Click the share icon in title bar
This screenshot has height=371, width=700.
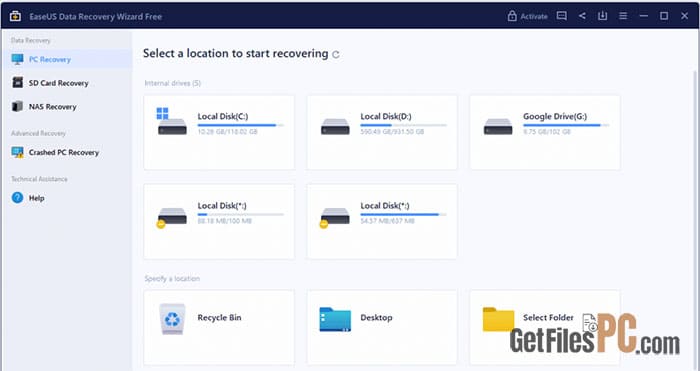point(582,16)
